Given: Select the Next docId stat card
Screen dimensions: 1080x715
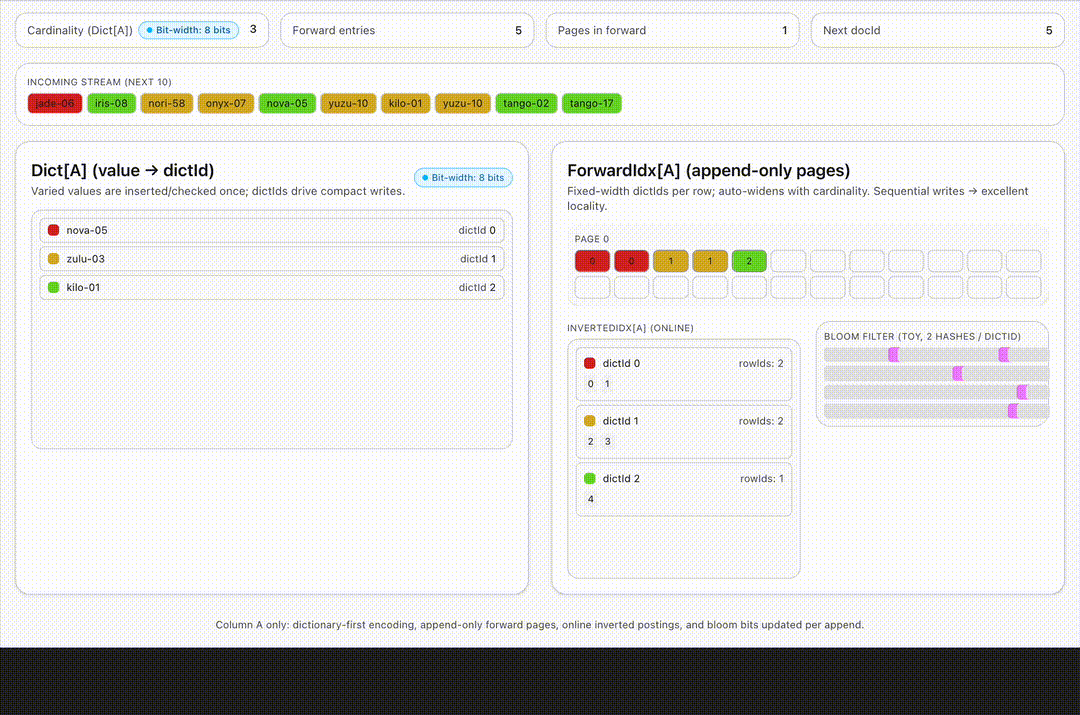Looking at the screenshot, I should click(937, 30).
